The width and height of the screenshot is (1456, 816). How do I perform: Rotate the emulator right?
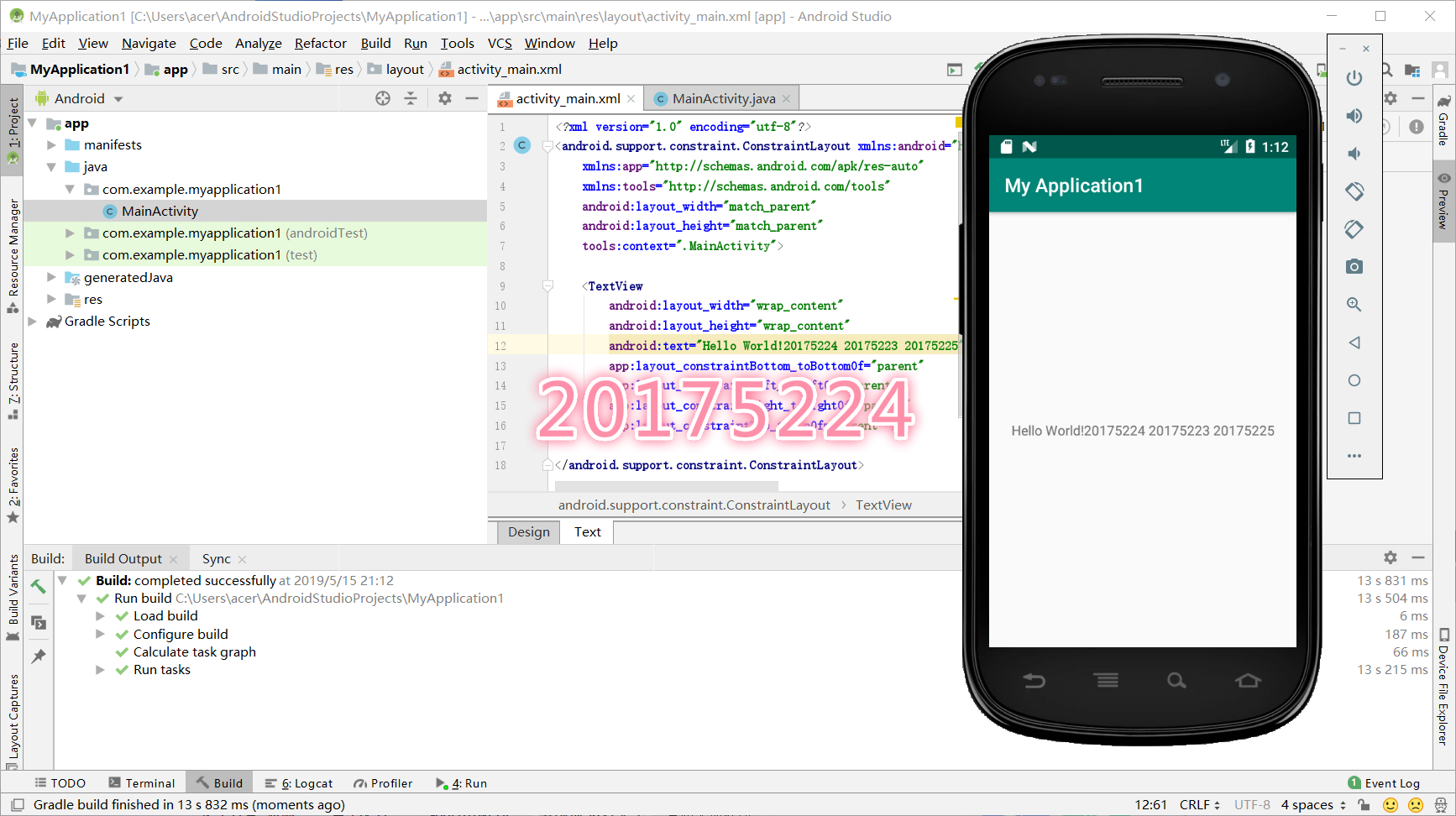[1354, 229]
